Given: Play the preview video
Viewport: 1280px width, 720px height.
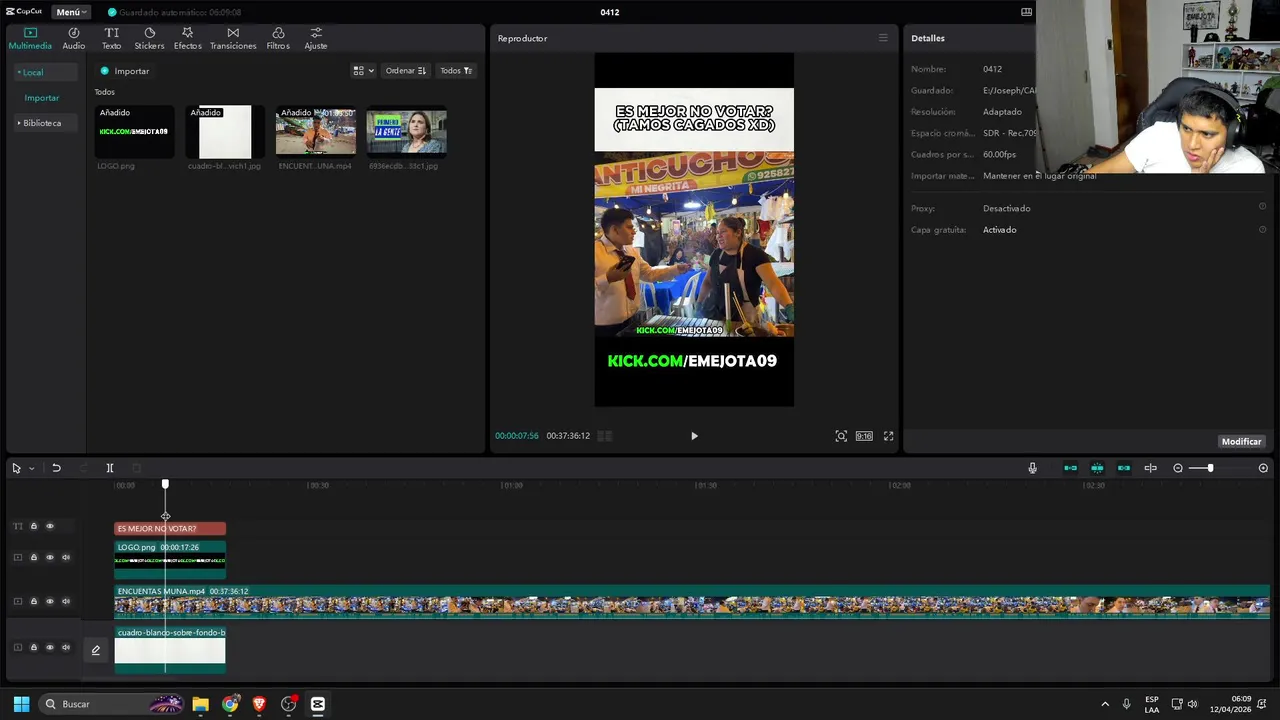Looking at the screenshot, I should tap(694, 436).
